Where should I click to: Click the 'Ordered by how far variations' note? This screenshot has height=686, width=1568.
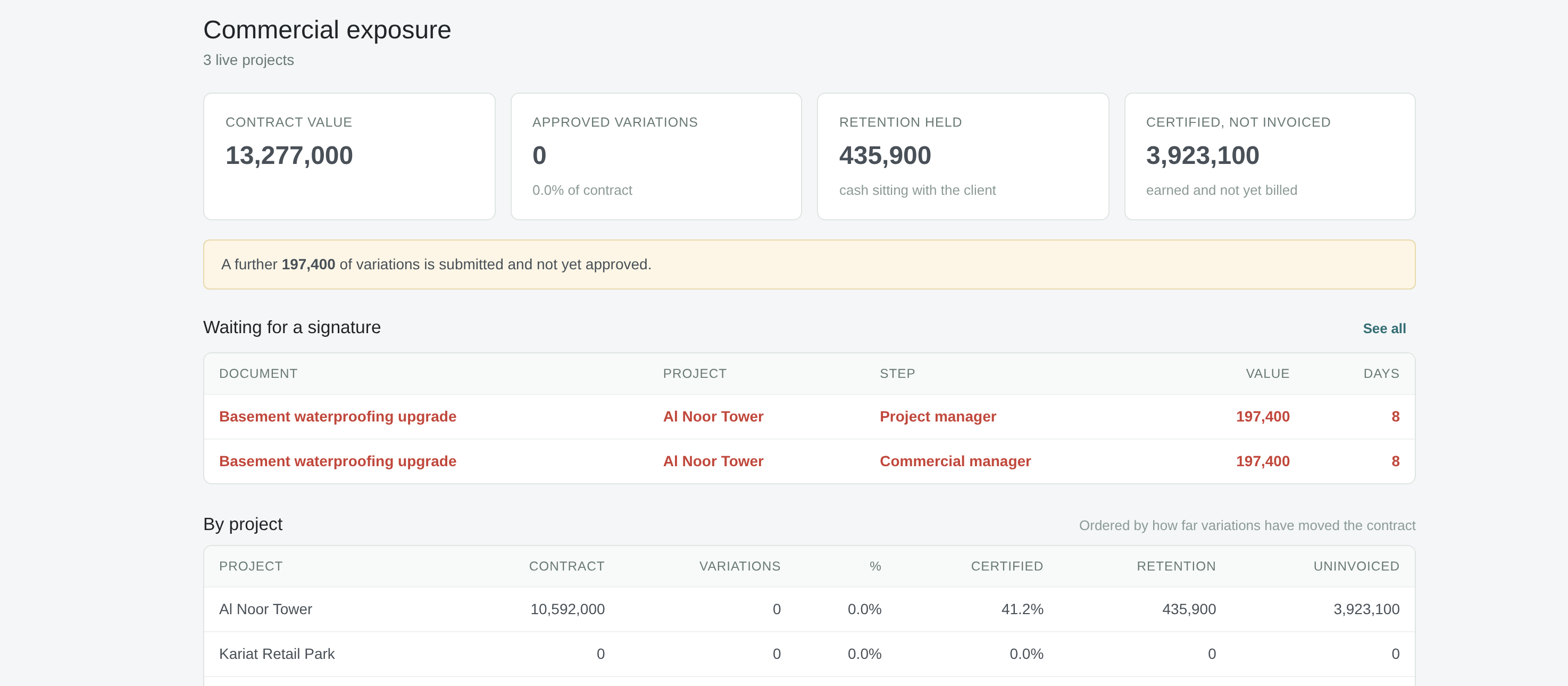[1247, 525]
